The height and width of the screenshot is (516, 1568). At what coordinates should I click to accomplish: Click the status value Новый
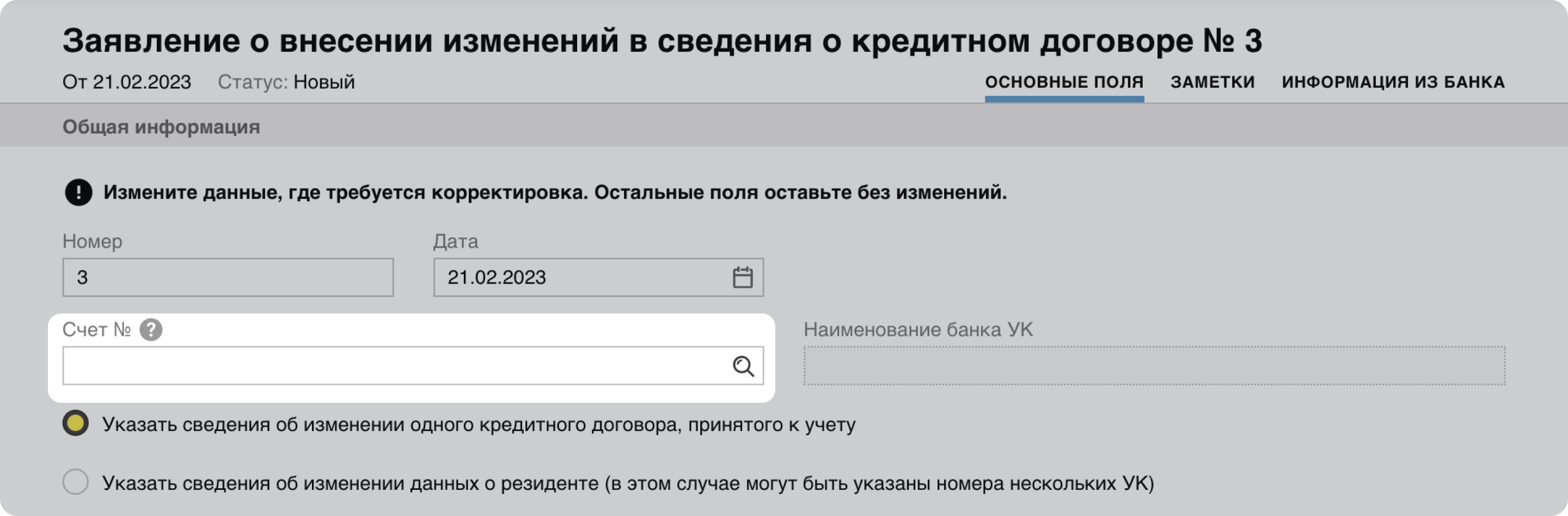click(324, 82)
